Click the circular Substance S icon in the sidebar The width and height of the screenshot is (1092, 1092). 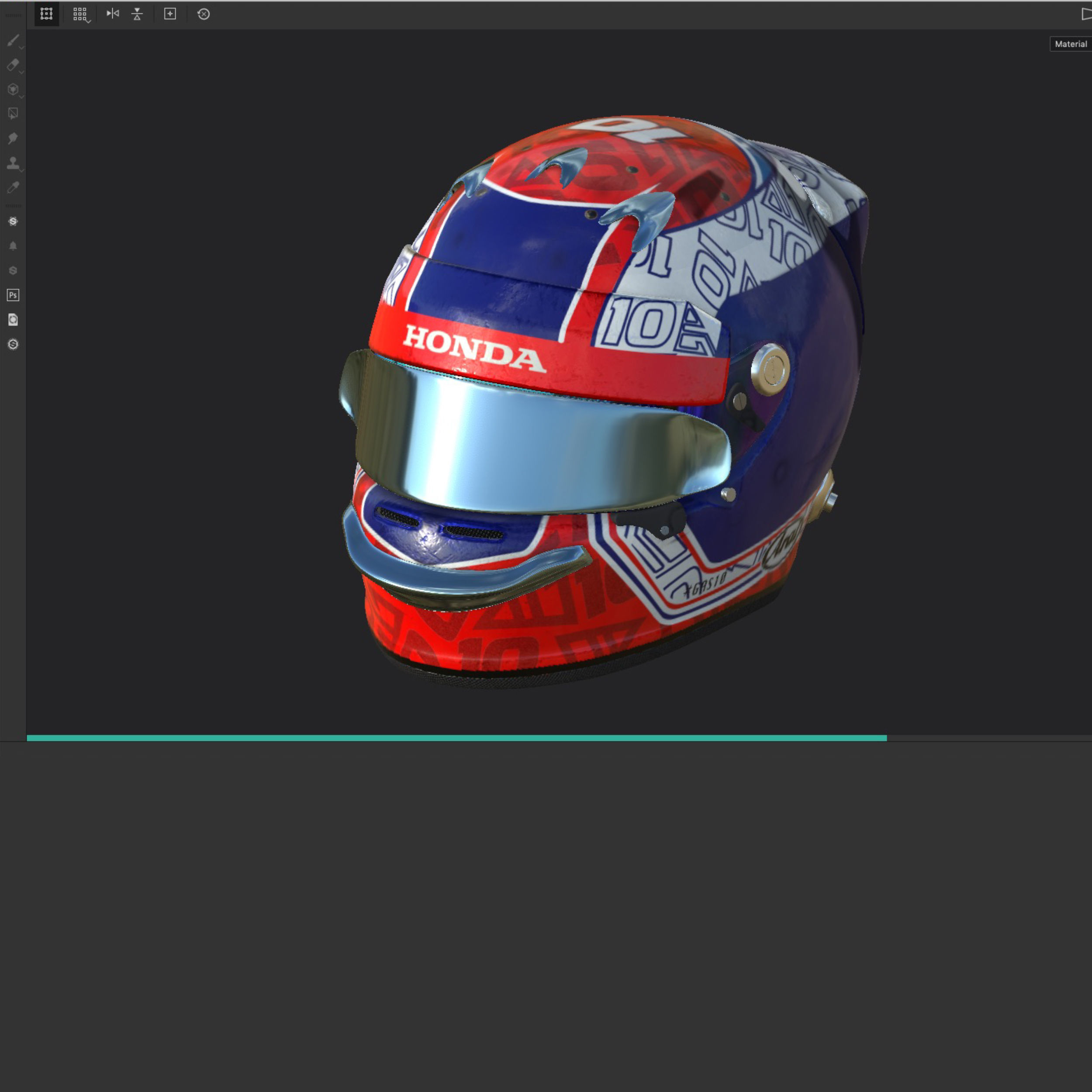tap(13, 344)
